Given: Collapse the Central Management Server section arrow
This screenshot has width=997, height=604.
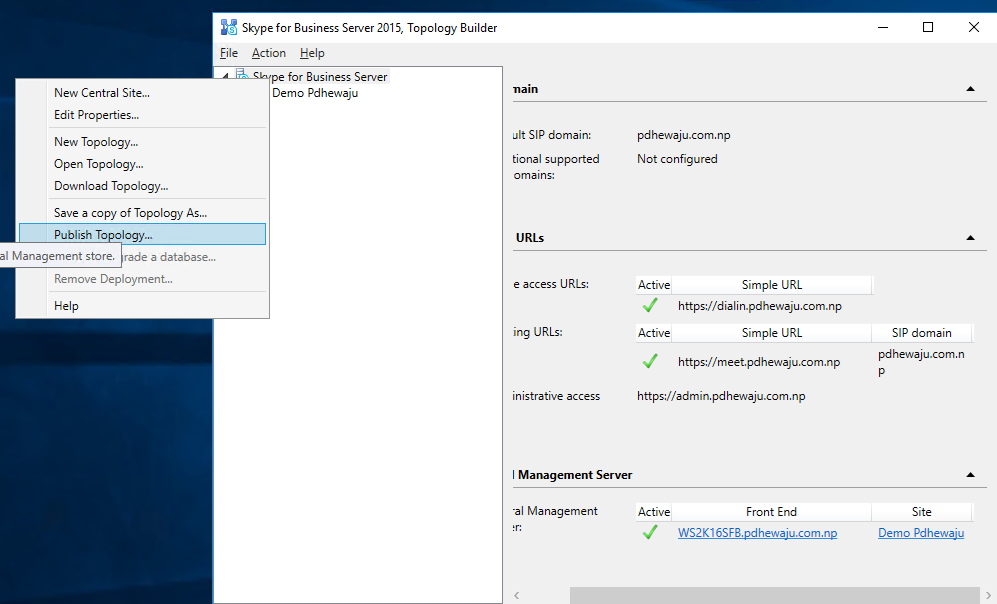Looking at the screenshot, I should coord(970,475).
